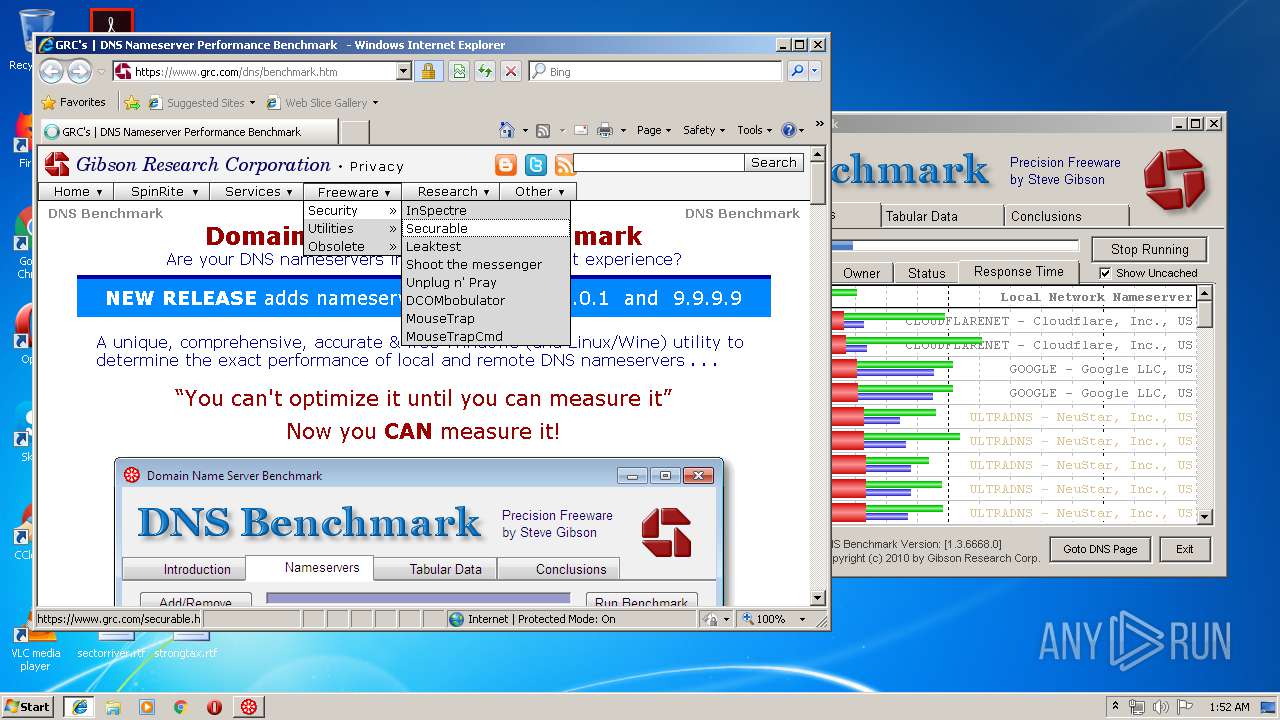Open the zoom level 100% dropdown
Screen dimensions: 1280x720
[x=802, y=619]
